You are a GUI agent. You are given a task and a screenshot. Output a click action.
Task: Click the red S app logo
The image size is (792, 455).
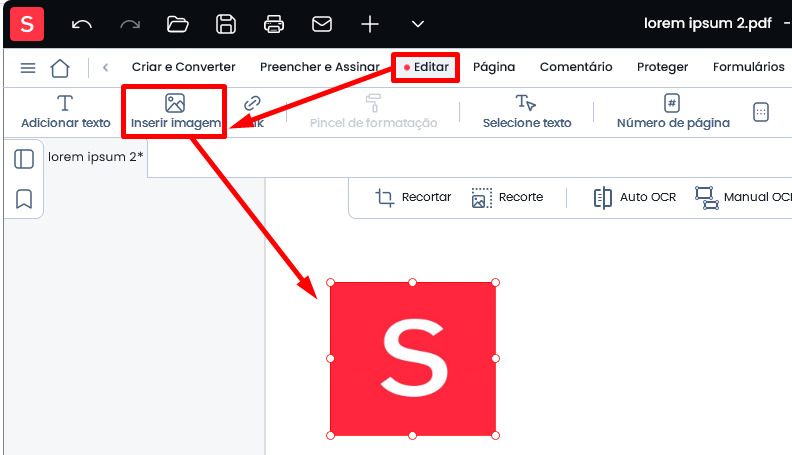tap(27, 24)
